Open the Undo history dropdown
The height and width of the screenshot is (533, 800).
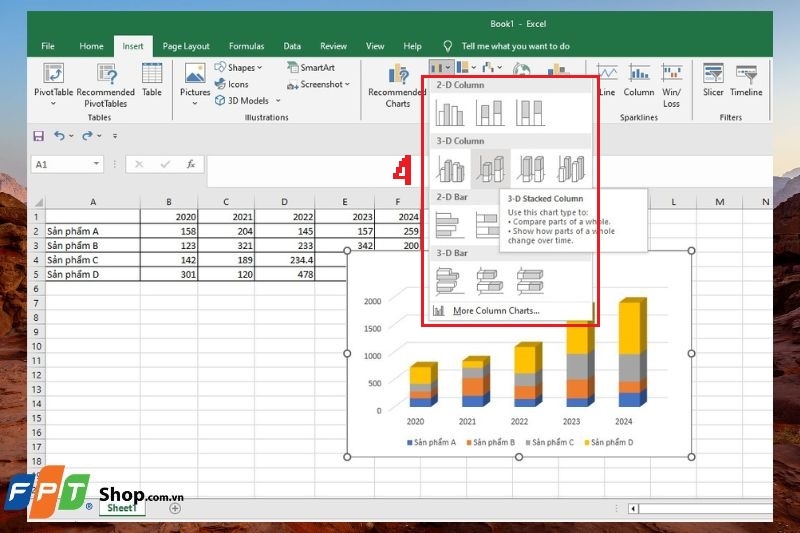(x=71, y=136)
